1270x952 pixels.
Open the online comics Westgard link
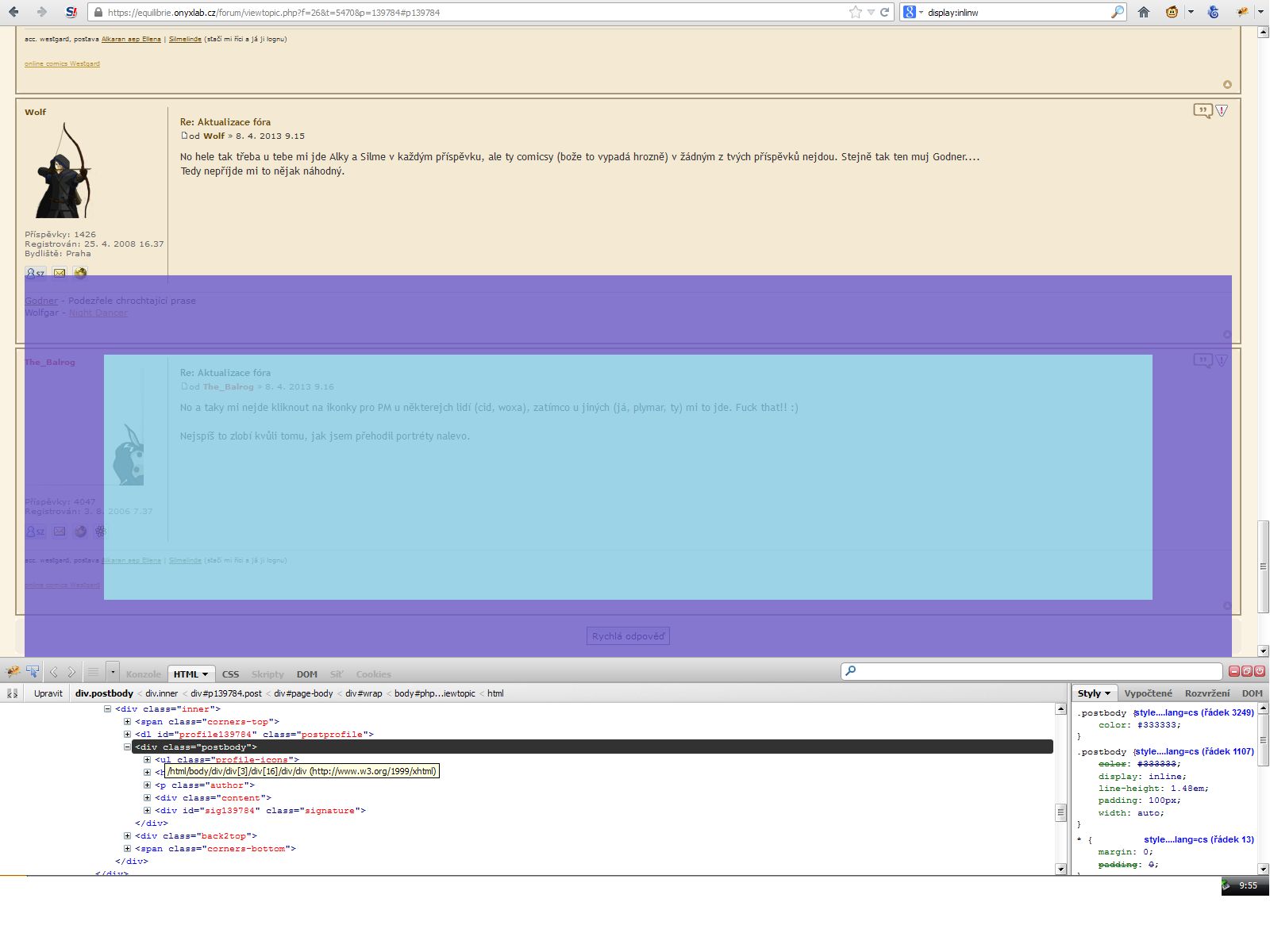(62, 63)
